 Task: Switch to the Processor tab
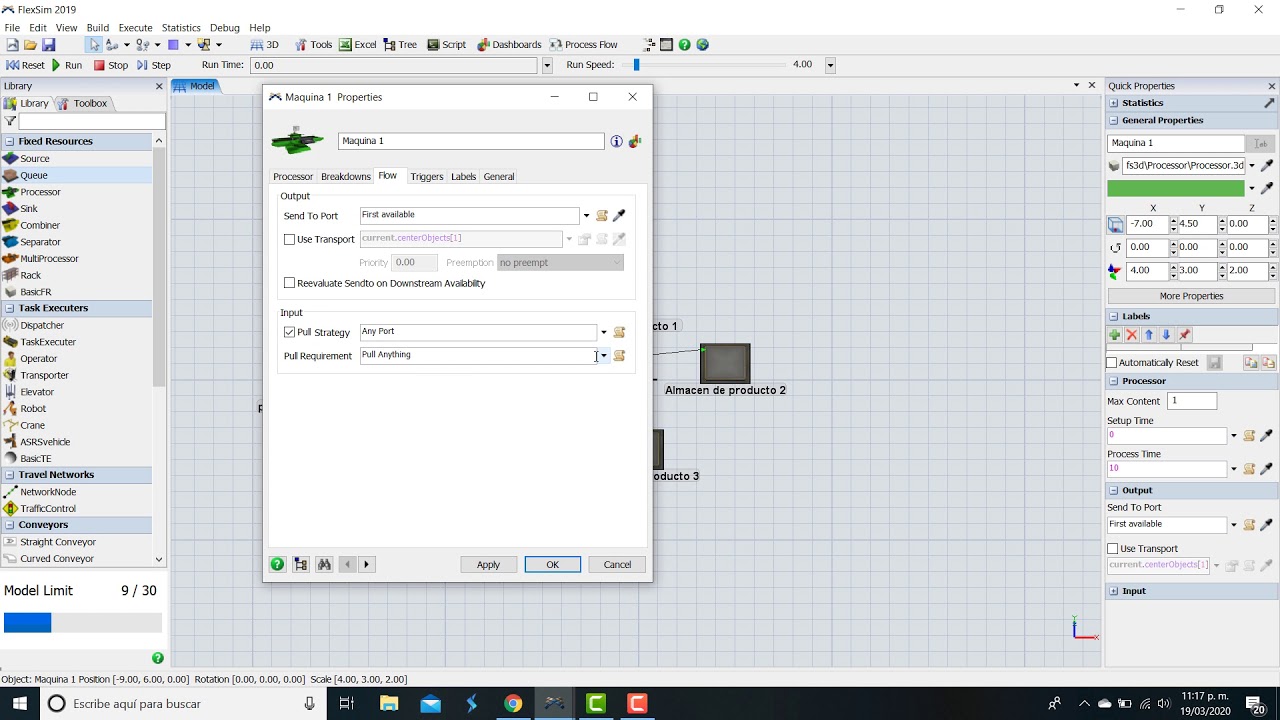click(x=293, y=176)
